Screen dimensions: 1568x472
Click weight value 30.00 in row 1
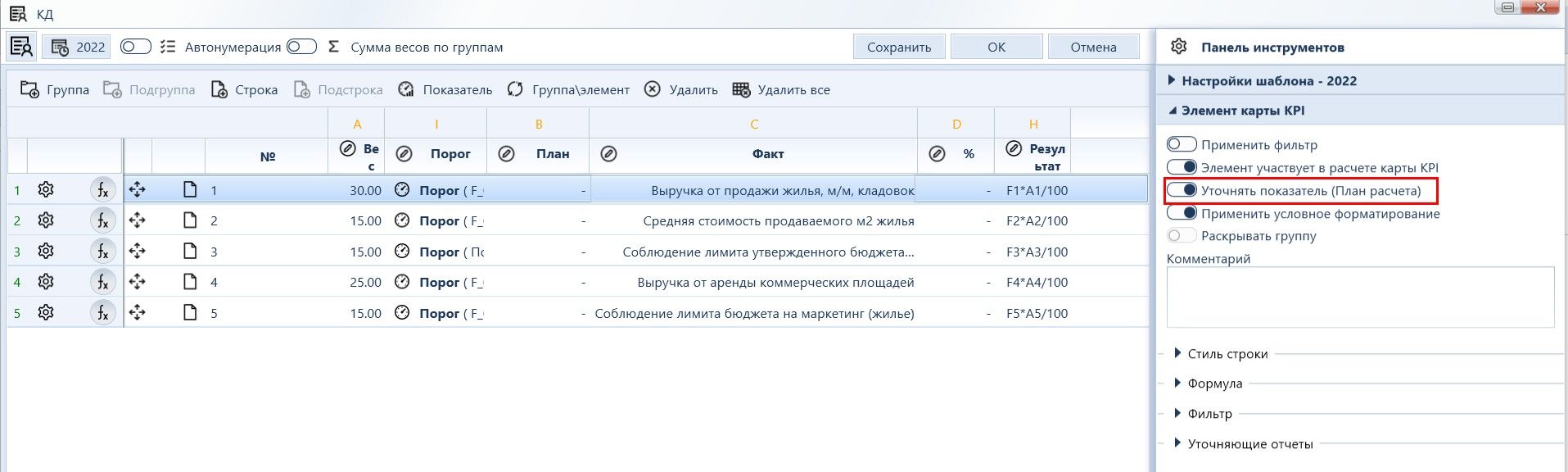tap(365, 190)
